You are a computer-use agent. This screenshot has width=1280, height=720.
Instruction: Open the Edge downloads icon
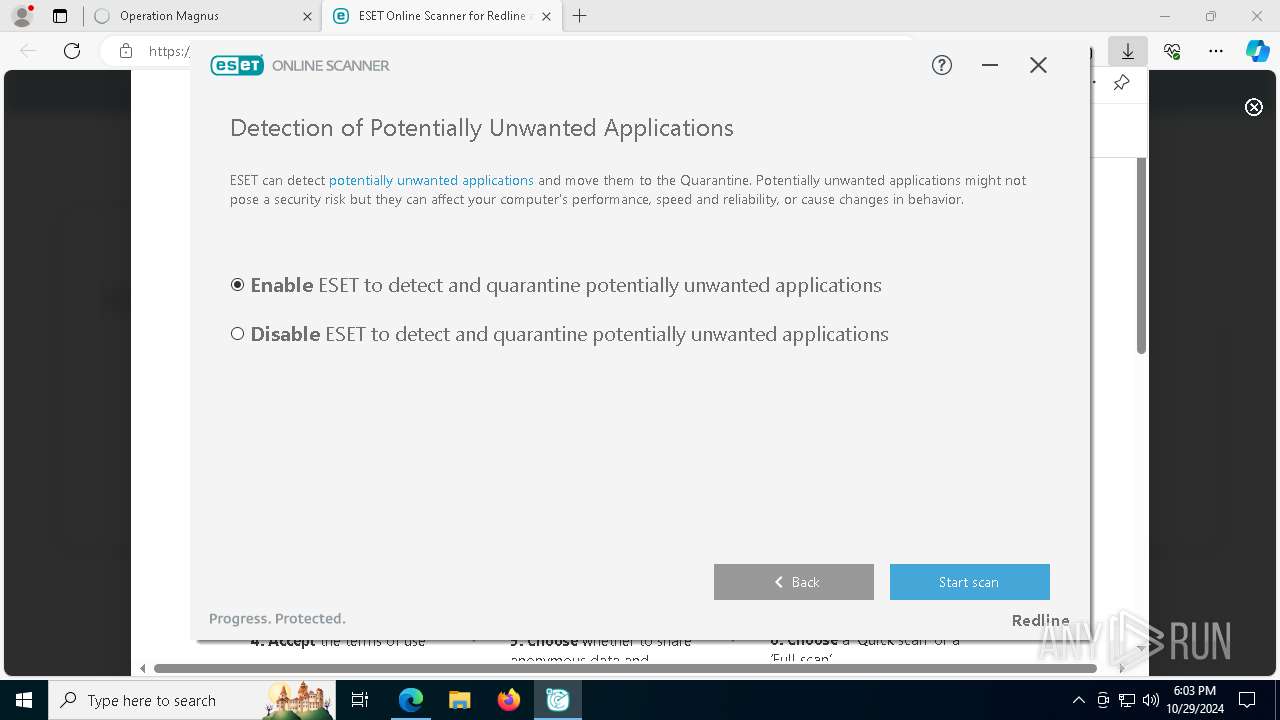tap(1128, 51)
